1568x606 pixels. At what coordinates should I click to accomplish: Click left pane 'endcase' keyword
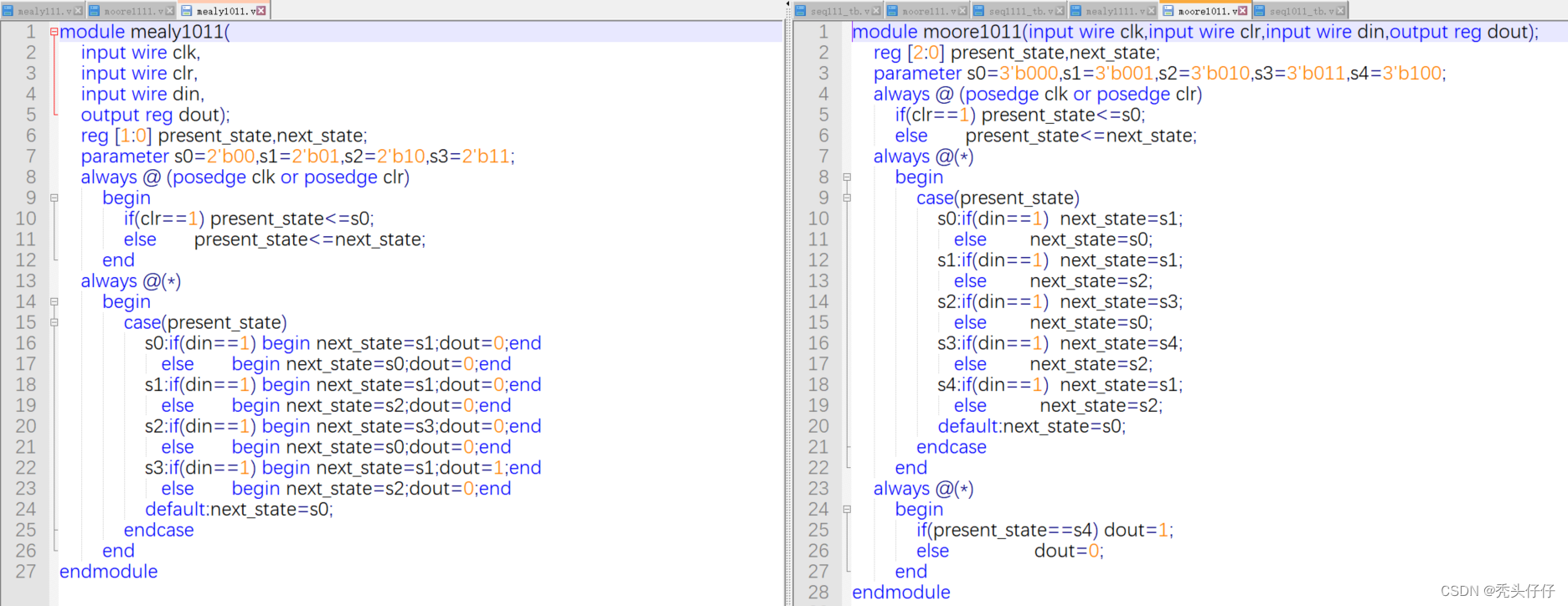pyautogui.click(x=158, y=530)
